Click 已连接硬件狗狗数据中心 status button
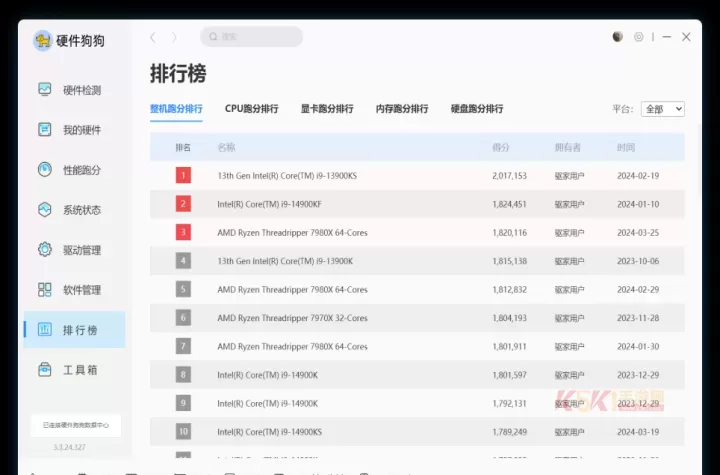Image resolution: width=720 pixels, height=475 pixels. click(76, 425)
